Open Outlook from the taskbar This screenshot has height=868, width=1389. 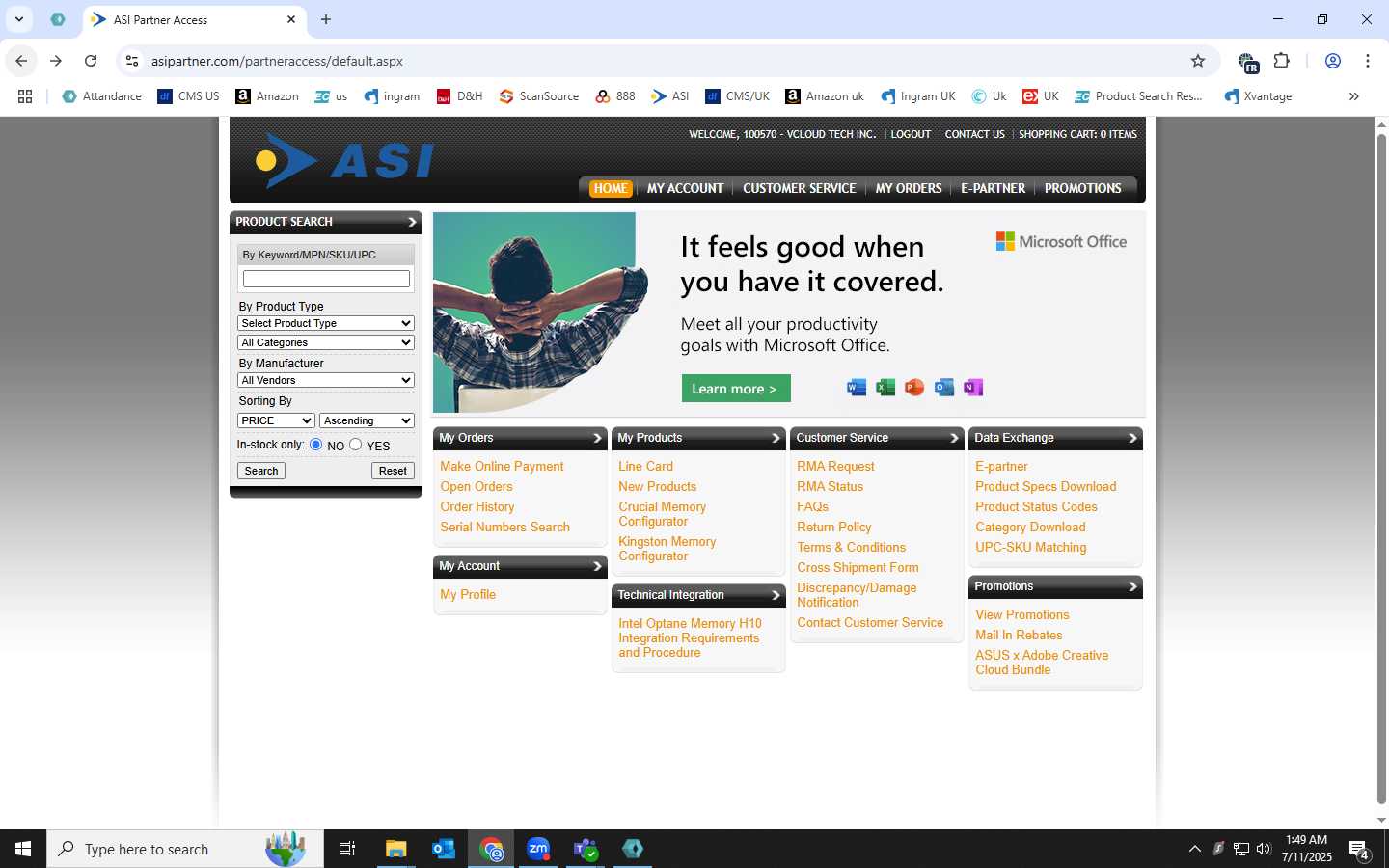pyautogui.click(x=444, y=849)
